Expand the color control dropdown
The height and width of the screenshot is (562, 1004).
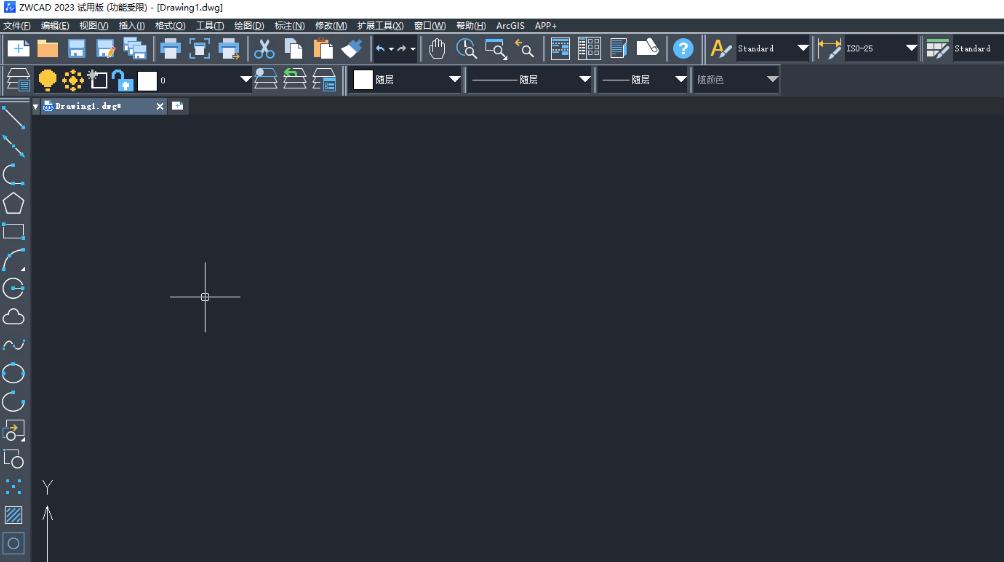[455, 80]
